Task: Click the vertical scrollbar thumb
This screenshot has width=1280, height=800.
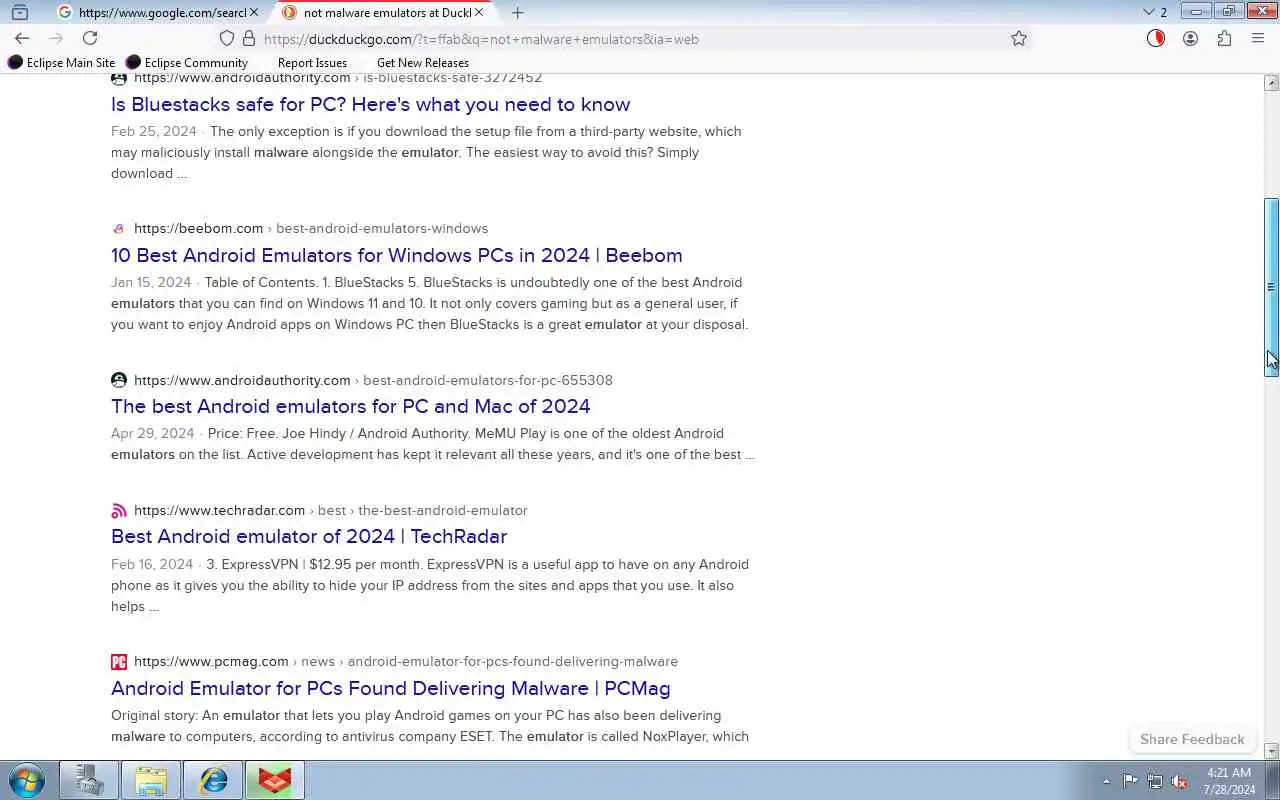Action: pos(1271,287)
